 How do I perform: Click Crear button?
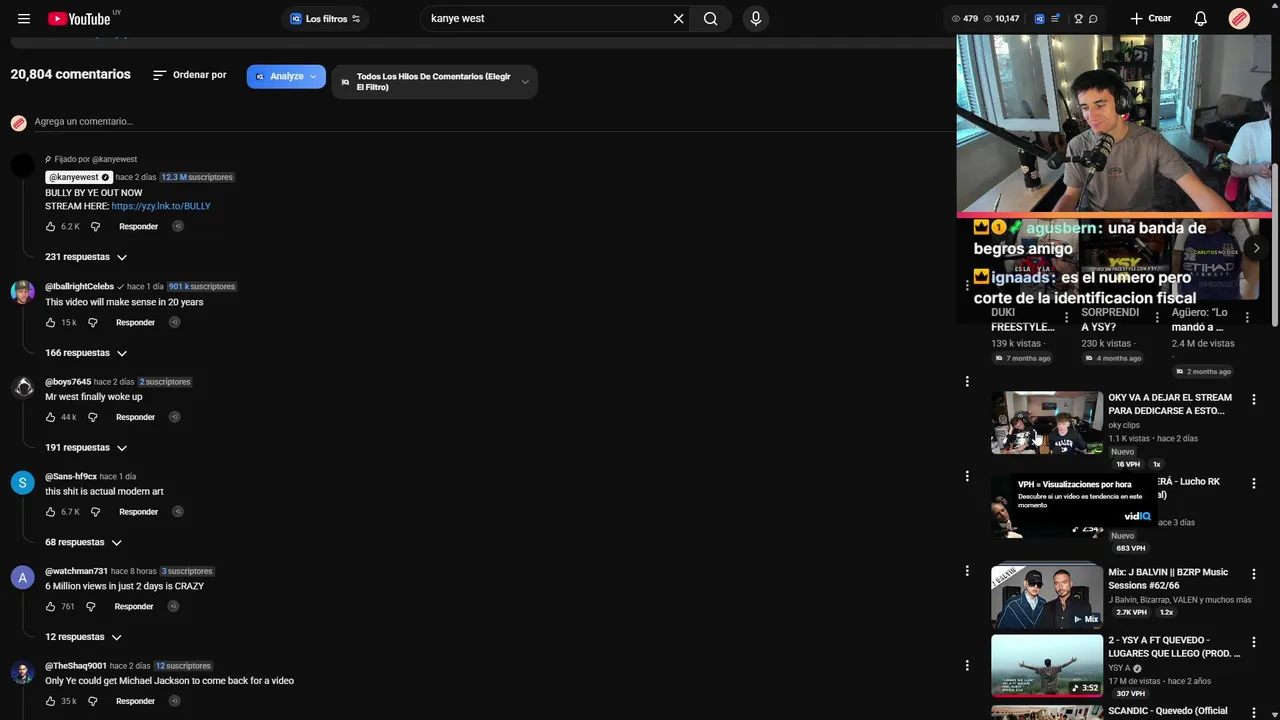(1150, 18)
